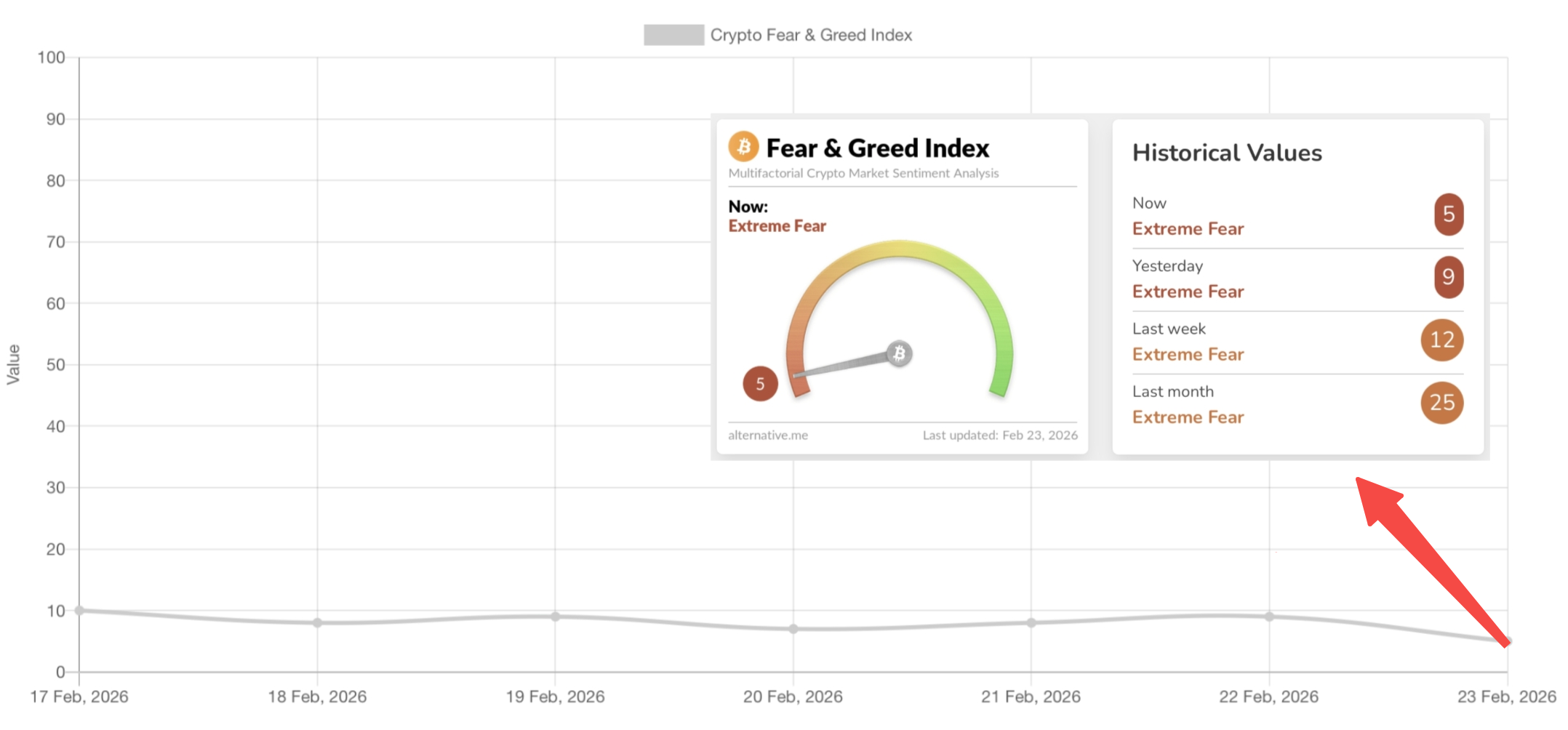Viewport: 1568px width, 730px height.
Task: Click the 22 Feb data point
Action: [1269, 617]
